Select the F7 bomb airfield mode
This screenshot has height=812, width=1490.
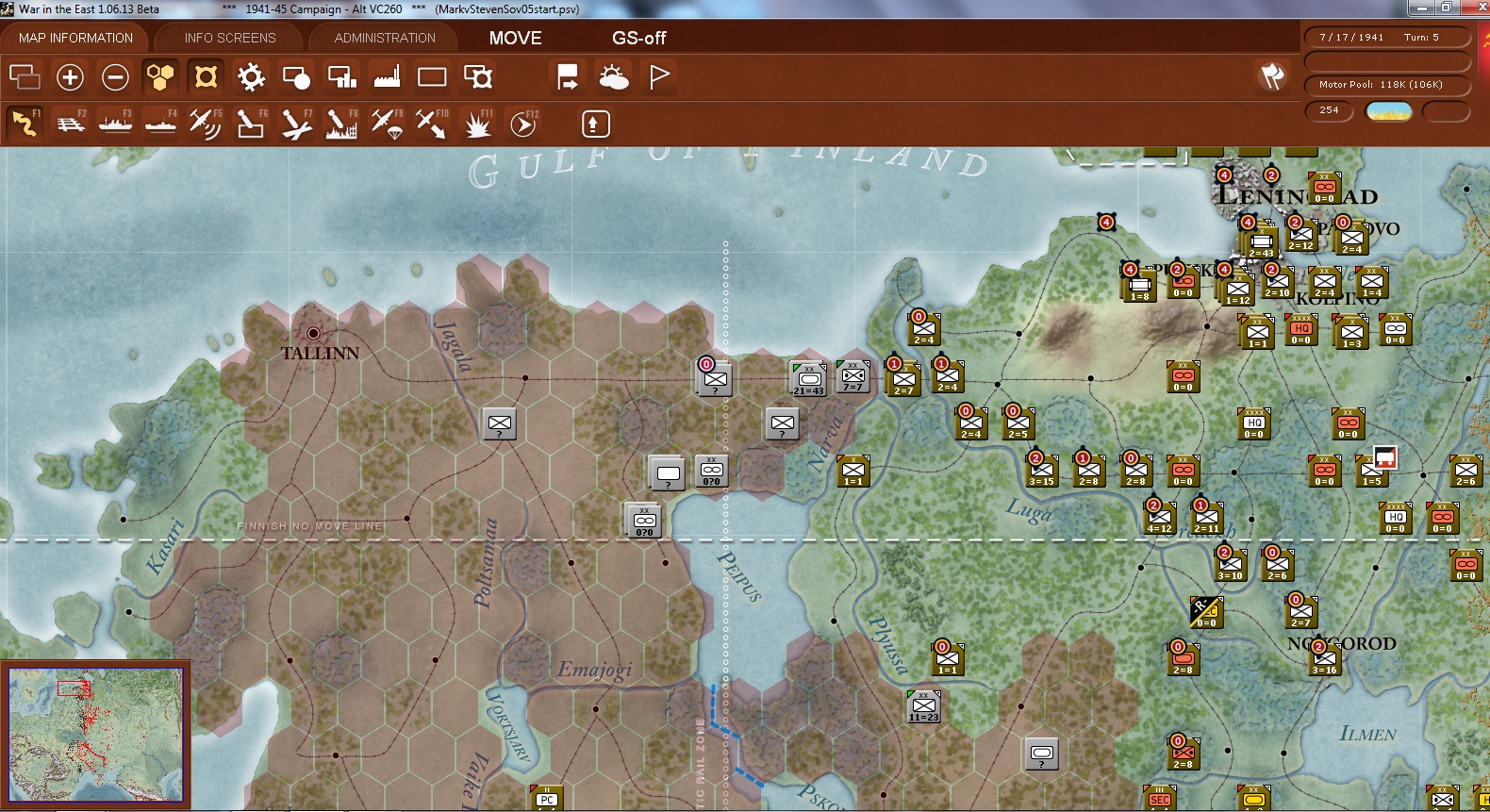point(296,124)
